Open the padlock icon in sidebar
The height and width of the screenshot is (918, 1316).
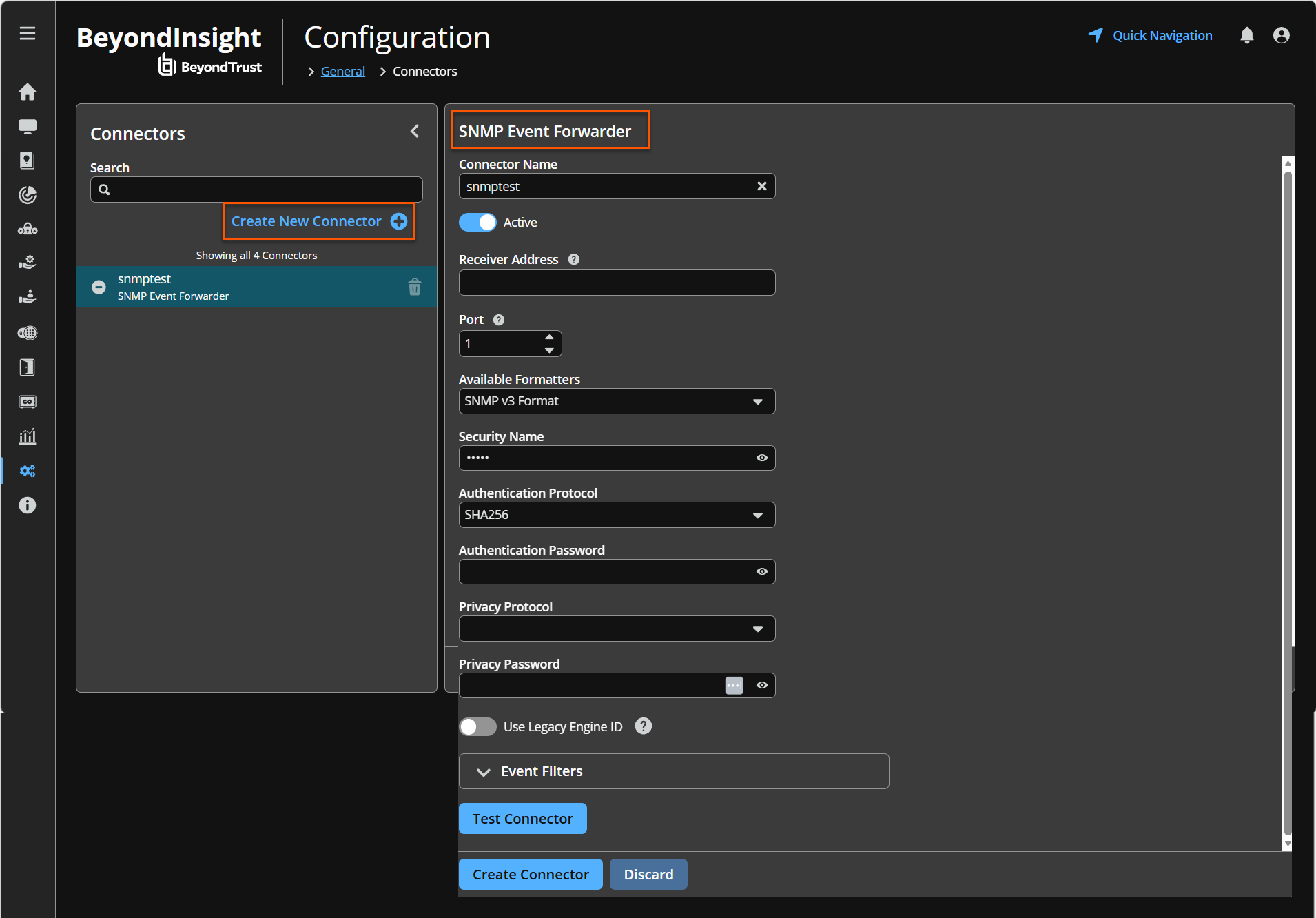coord(28,229)
